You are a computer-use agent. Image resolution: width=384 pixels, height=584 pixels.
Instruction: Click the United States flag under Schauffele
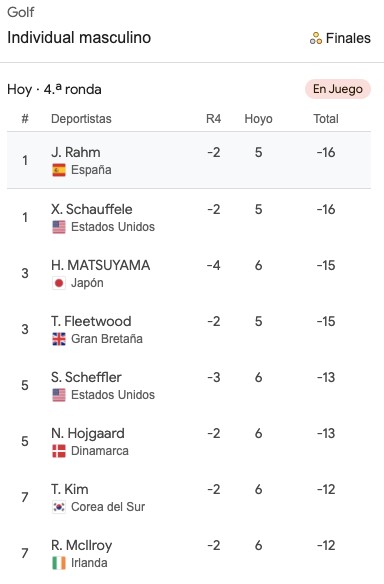point(59,227)
